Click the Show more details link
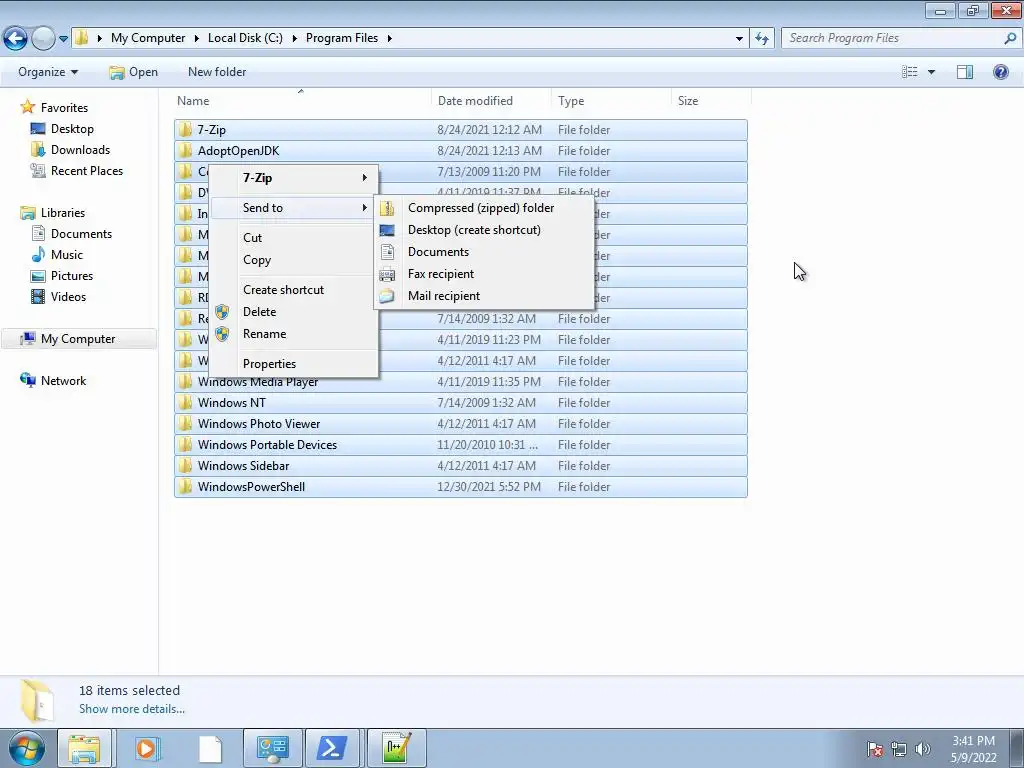 tap(132, 709)
